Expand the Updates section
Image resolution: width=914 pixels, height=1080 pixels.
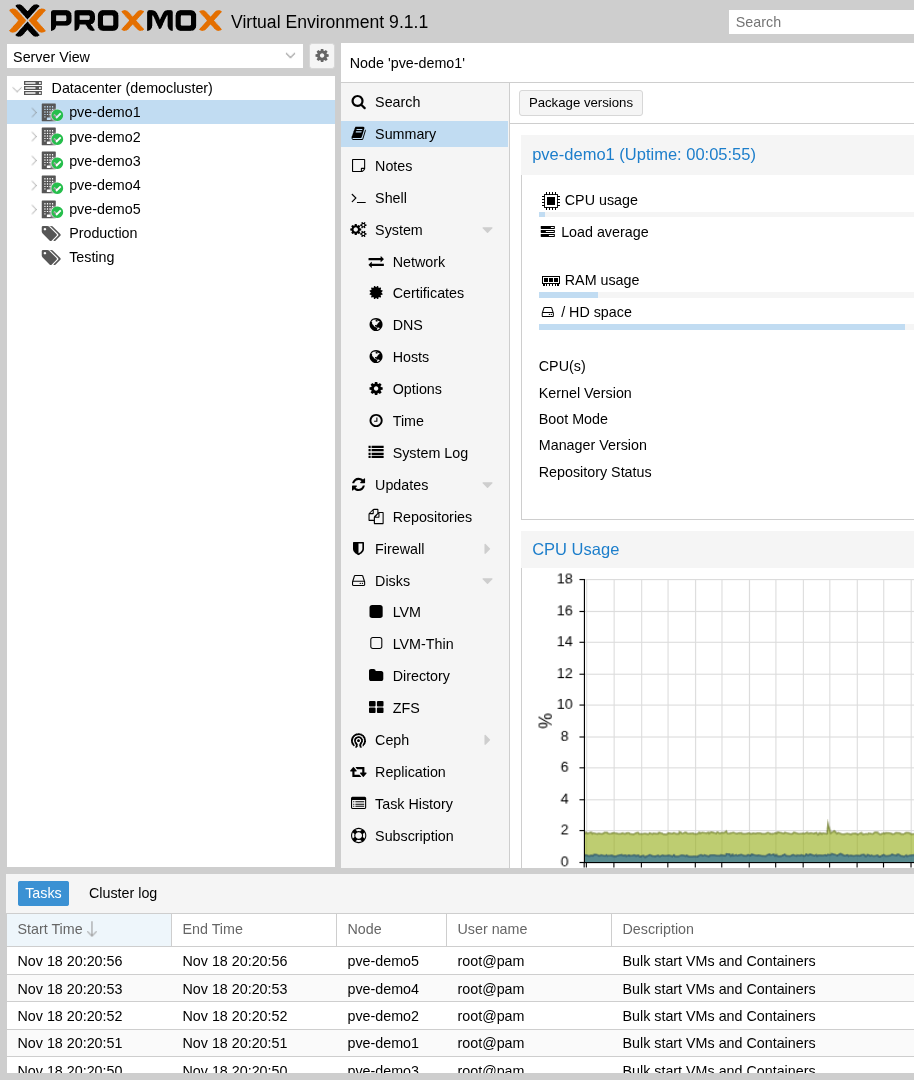tap(487, 485)
